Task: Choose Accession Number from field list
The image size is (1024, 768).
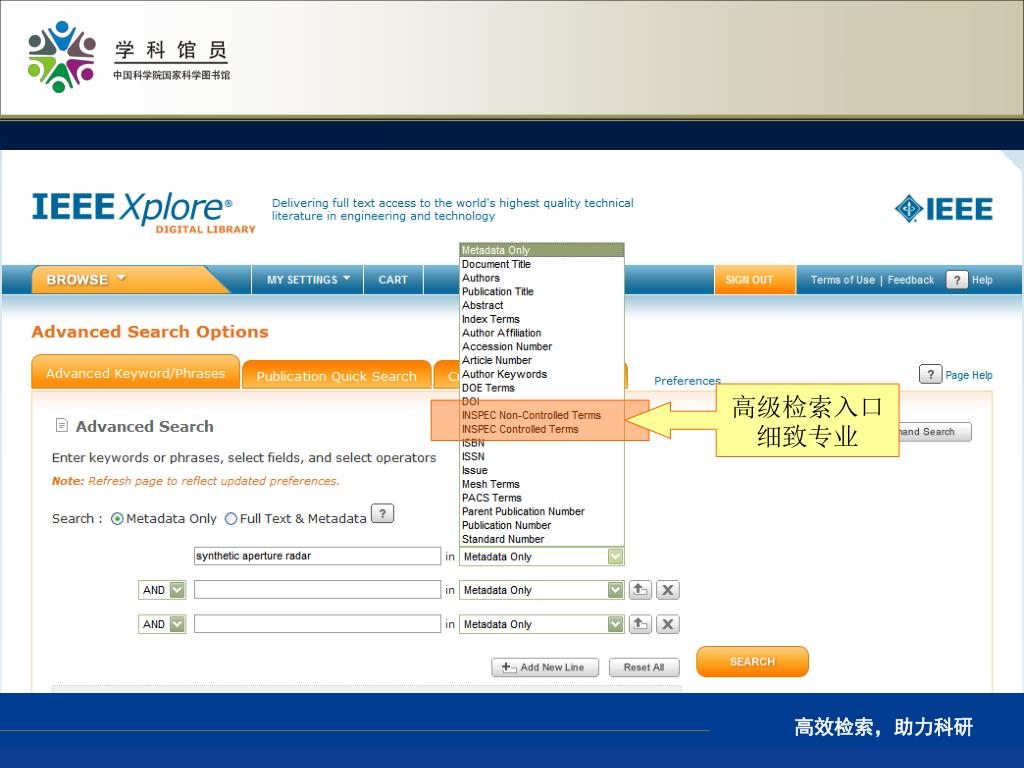Action: pyautogui.click(x=541, y=346)
